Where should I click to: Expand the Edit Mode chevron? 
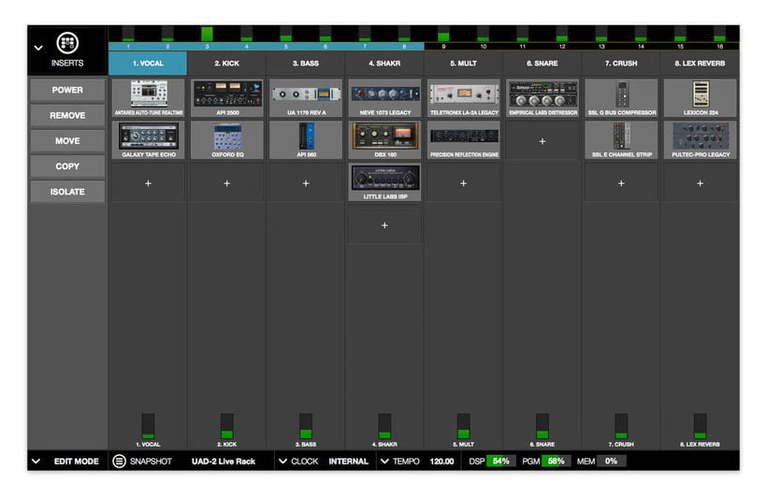tap(36, 461)
